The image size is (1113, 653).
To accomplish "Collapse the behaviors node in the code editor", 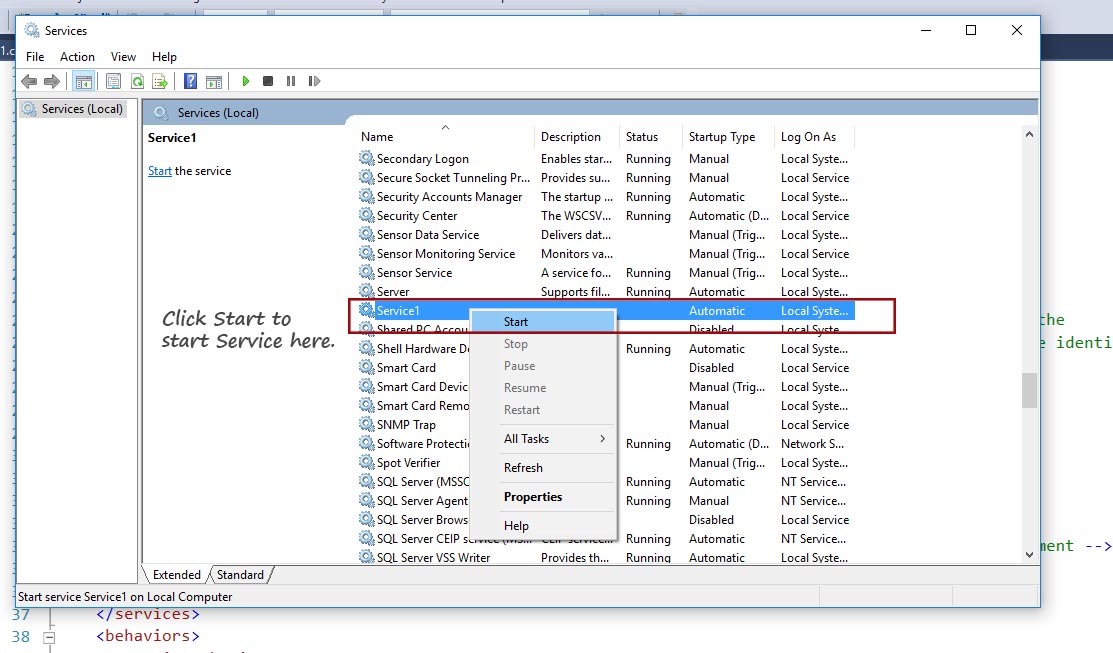I will [49, 637].
